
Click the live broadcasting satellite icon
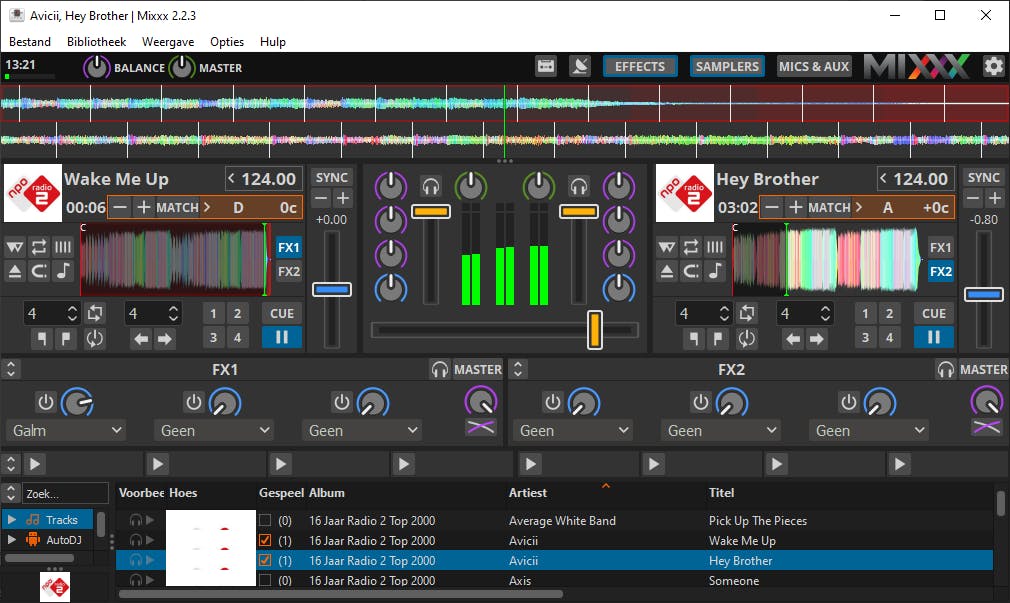pos(580,66)
